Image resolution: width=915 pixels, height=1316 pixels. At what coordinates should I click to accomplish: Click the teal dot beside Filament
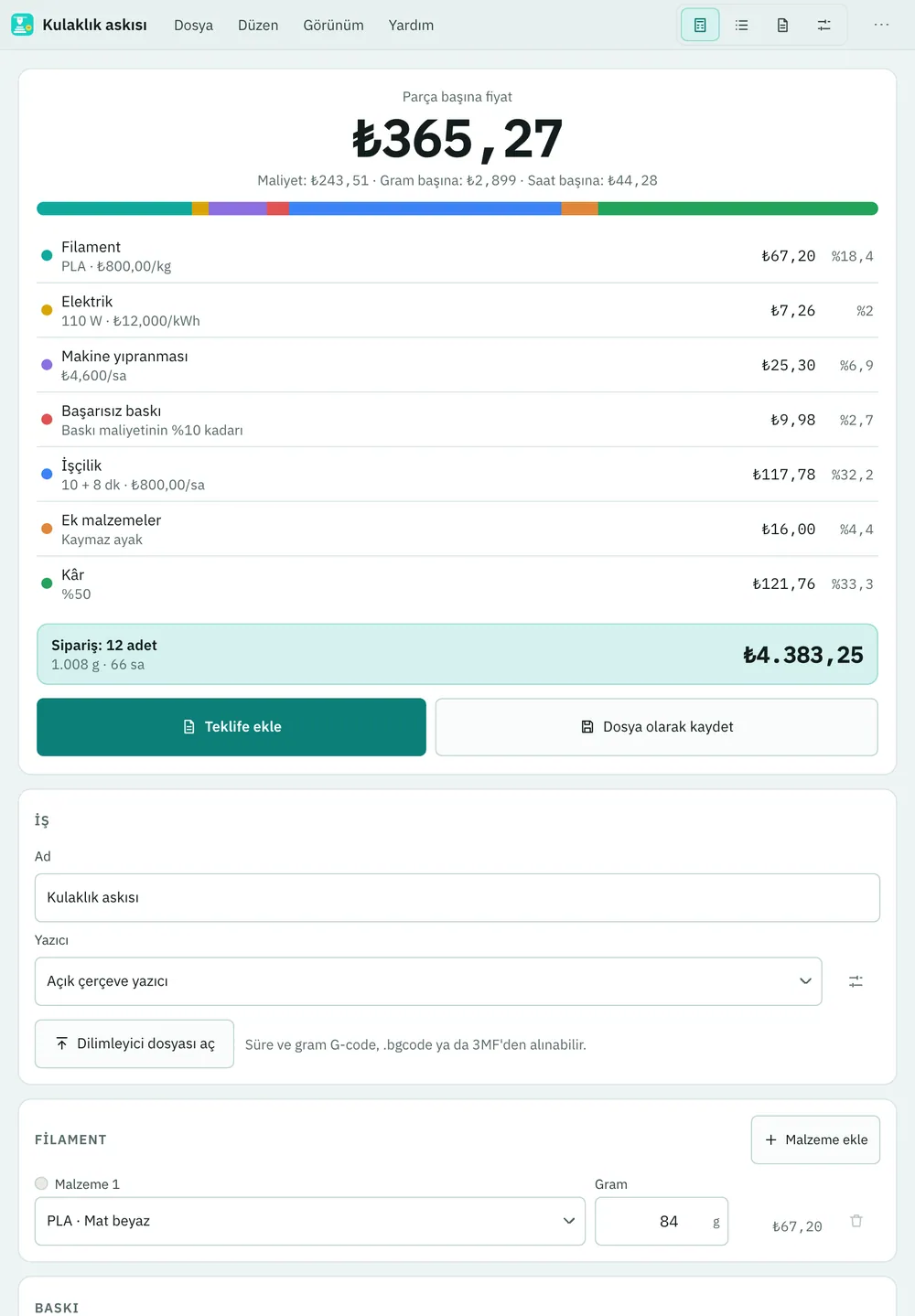tap(47, 255)
